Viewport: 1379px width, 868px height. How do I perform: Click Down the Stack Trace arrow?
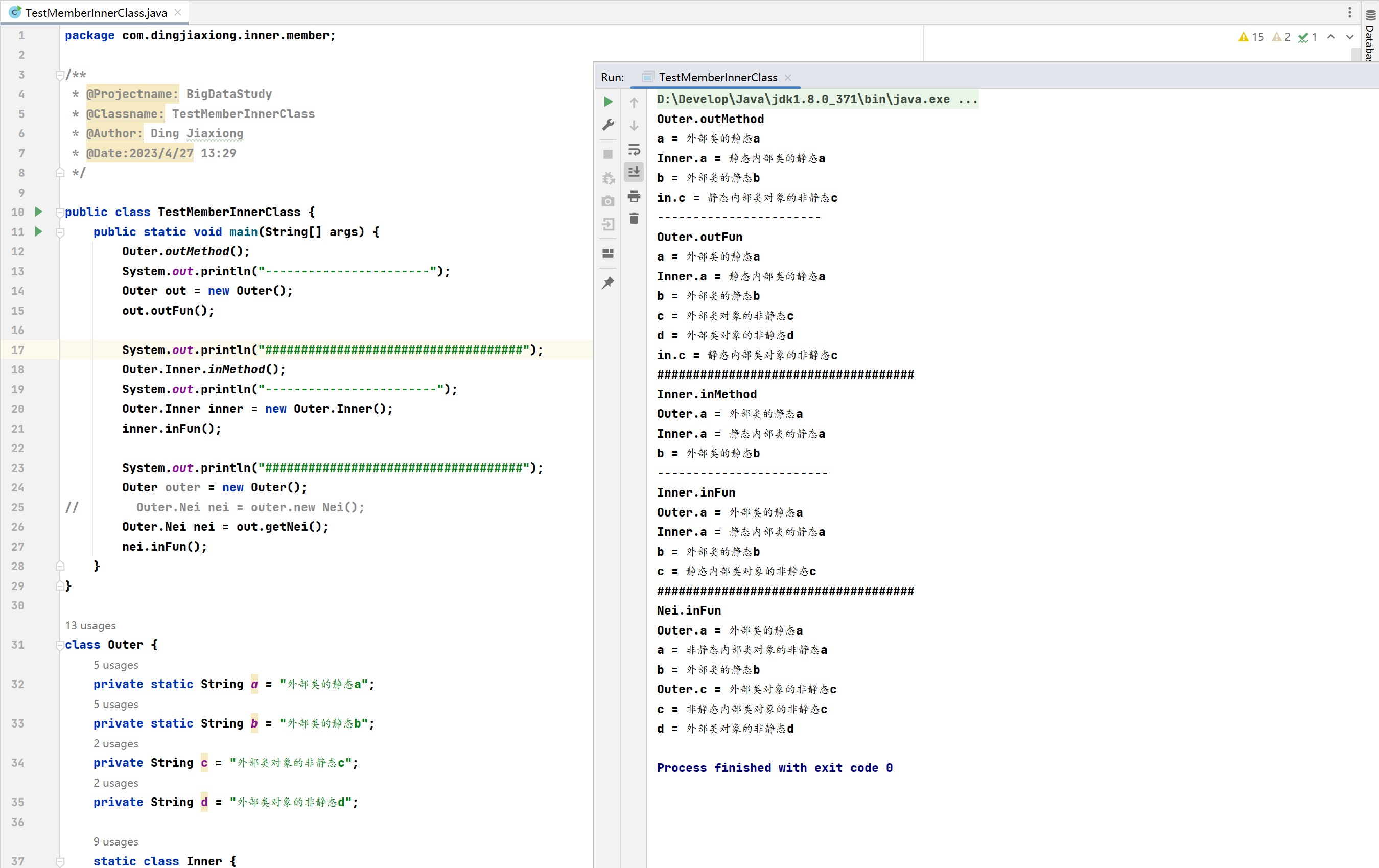634,125
